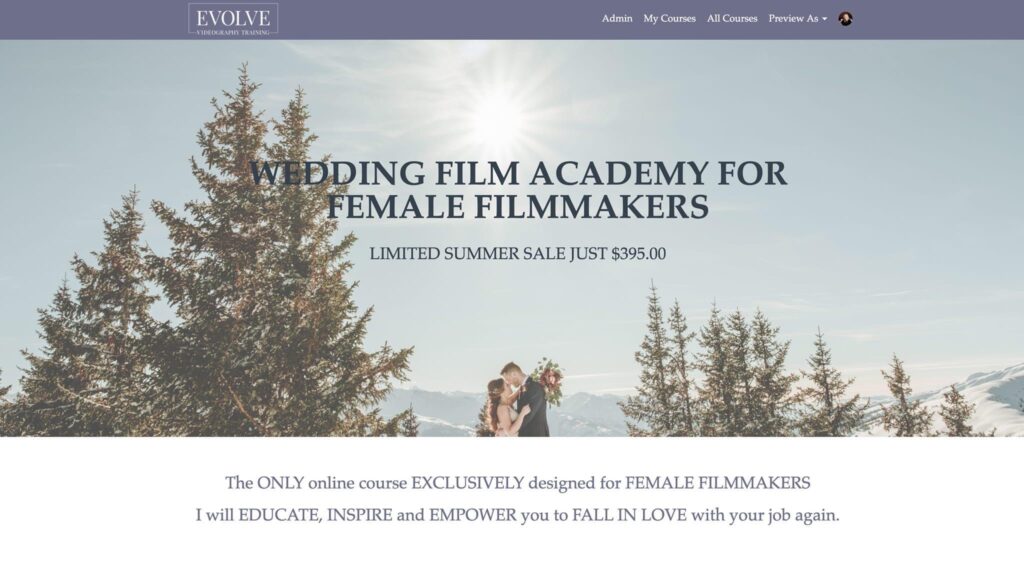1024x563 pixels.
Task: Click the bride's bouquet in the photo
Action: coord(549,381)
